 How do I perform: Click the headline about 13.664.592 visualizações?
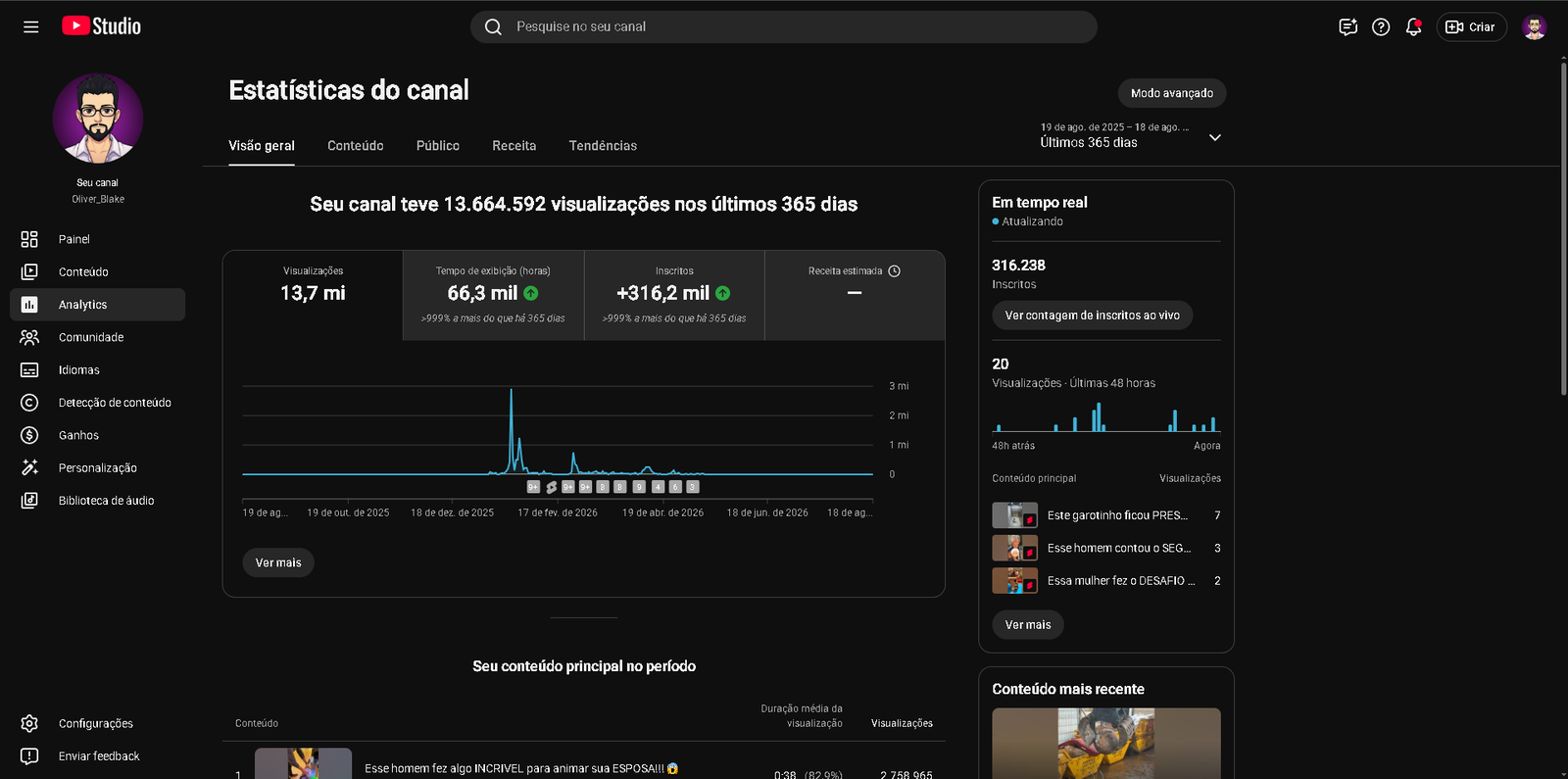pos(584,205)
